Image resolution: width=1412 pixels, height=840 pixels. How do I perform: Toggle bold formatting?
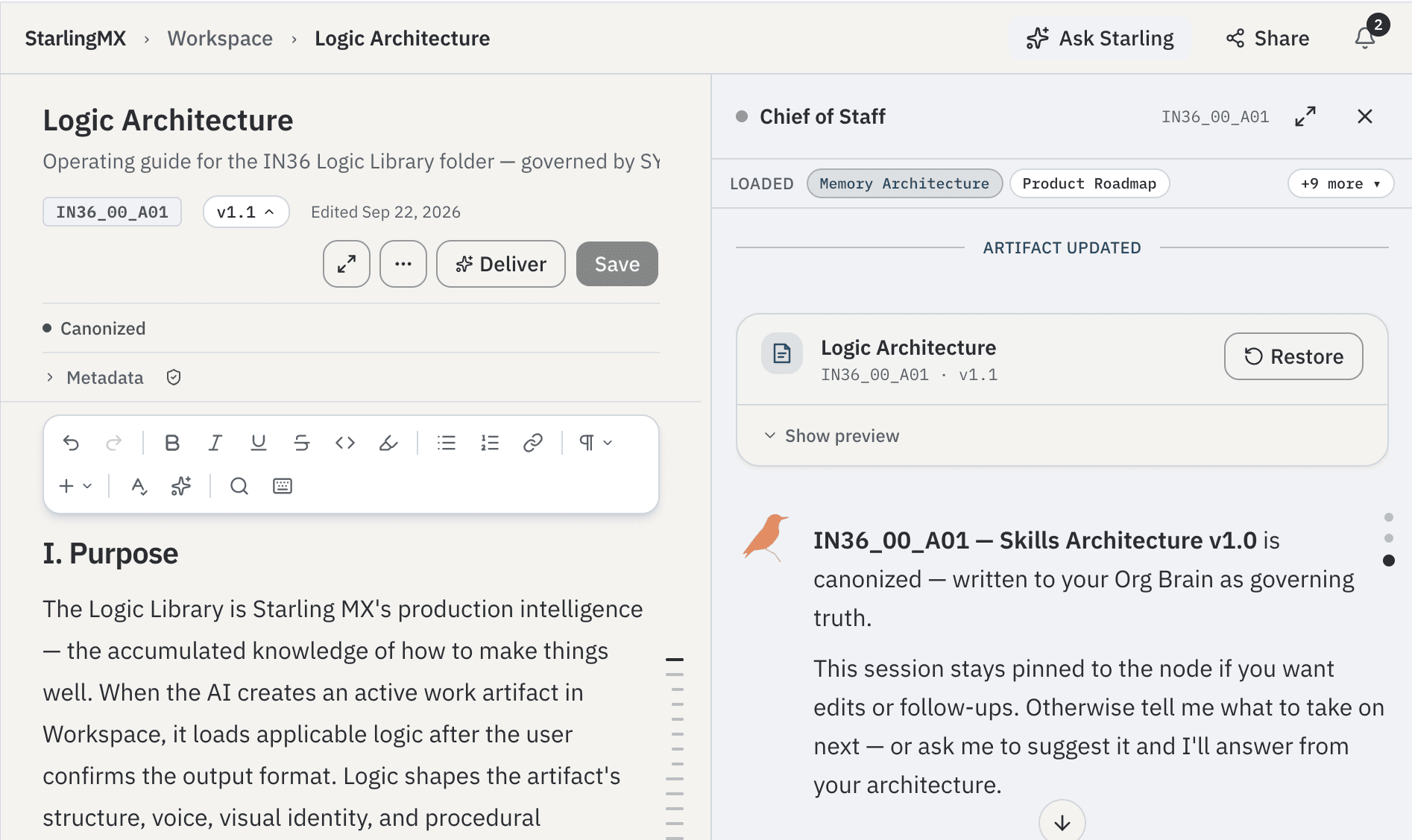coord(172,443)
